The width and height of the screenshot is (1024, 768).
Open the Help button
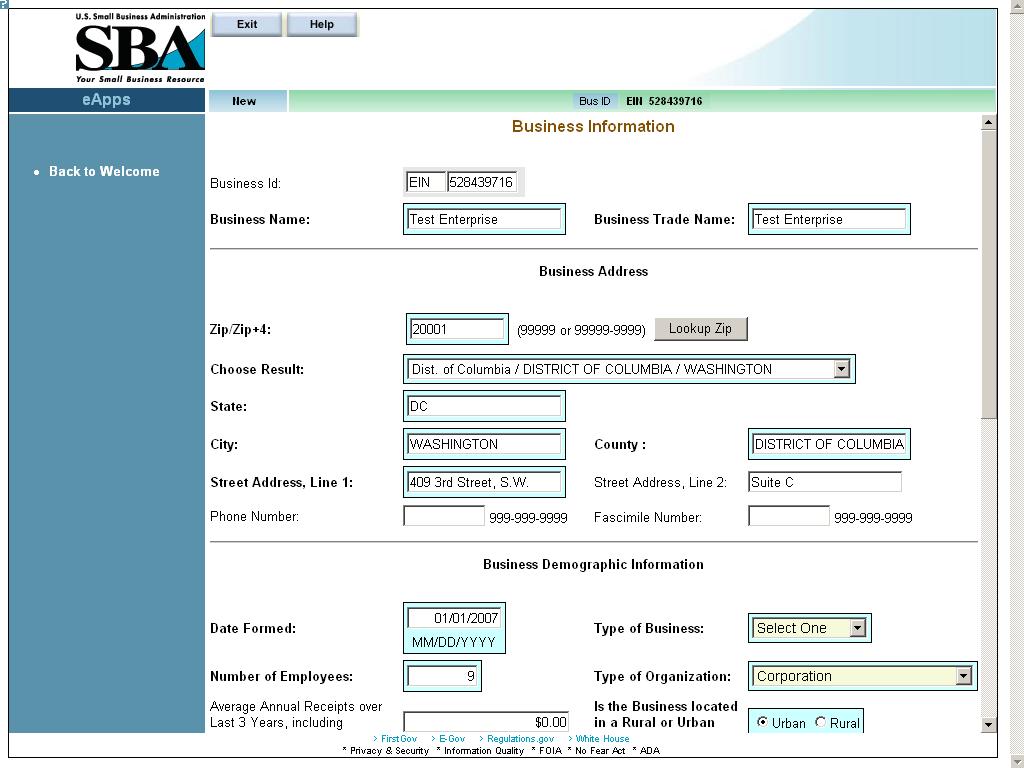tap(322, 25)
